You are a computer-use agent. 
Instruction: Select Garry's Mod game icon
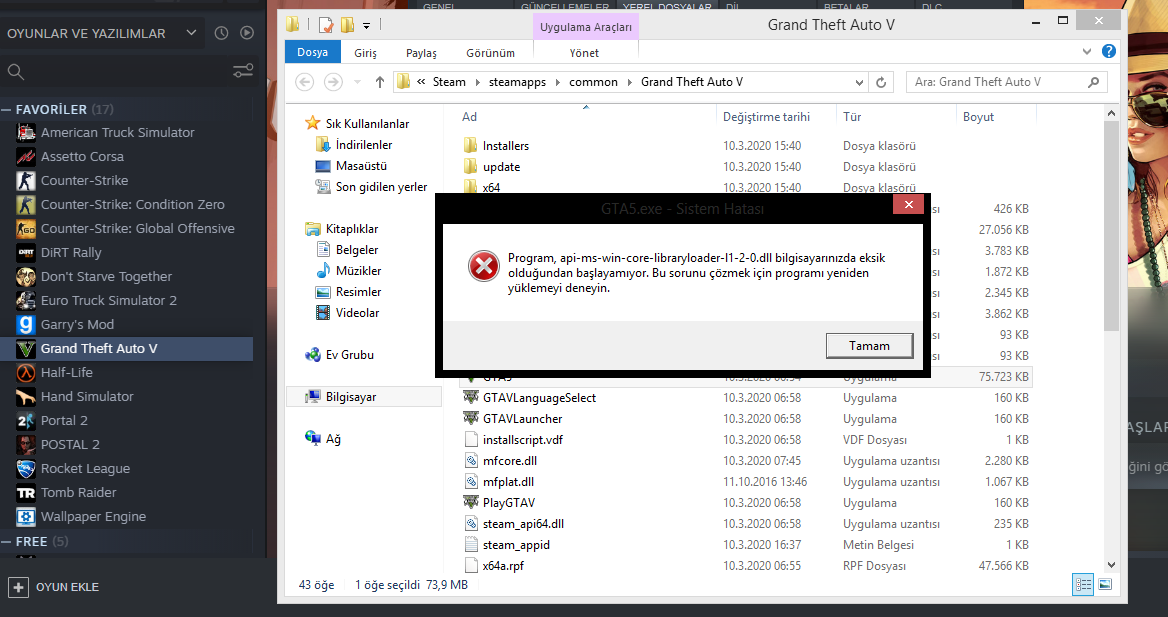26,324
